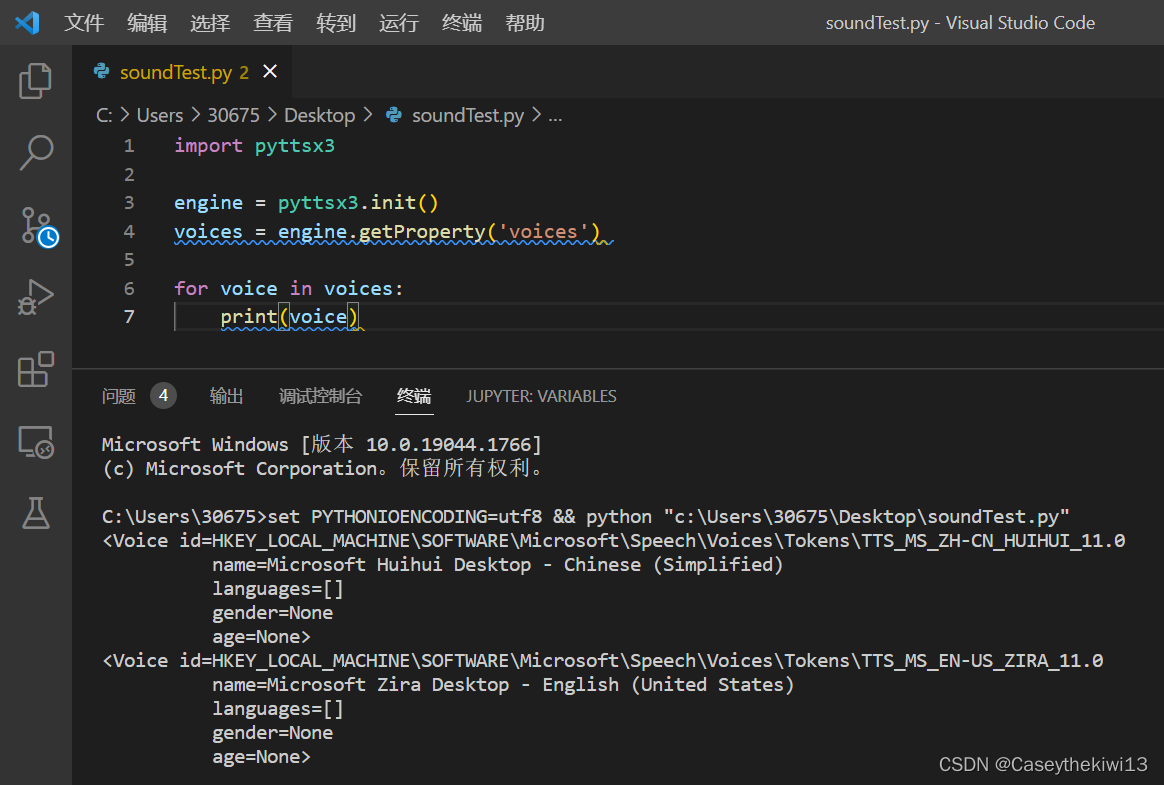Image resolution: width=1164 pixels, height=785 pixels.
Task: Click the for keyword on line 6
Action: pos(192,288)
